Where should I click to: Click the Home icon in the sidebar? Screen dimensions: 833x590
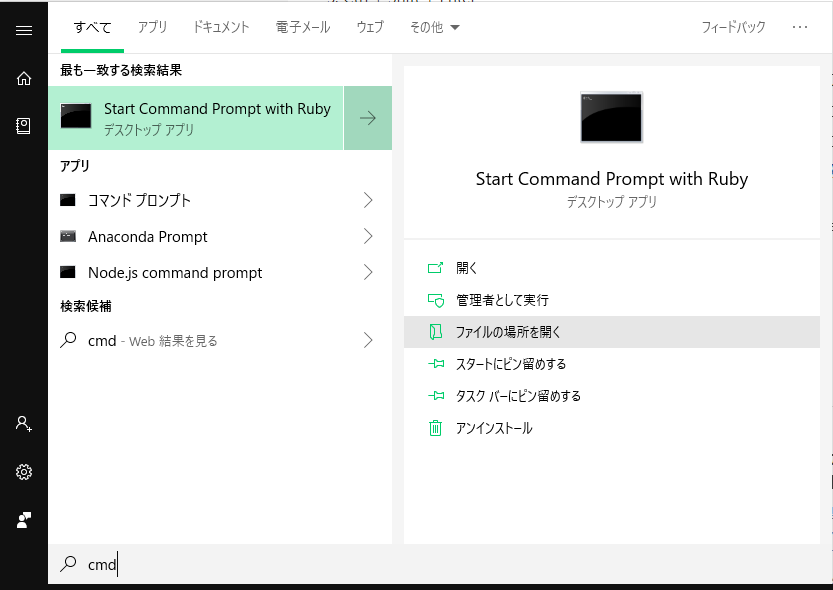point(24,79)
